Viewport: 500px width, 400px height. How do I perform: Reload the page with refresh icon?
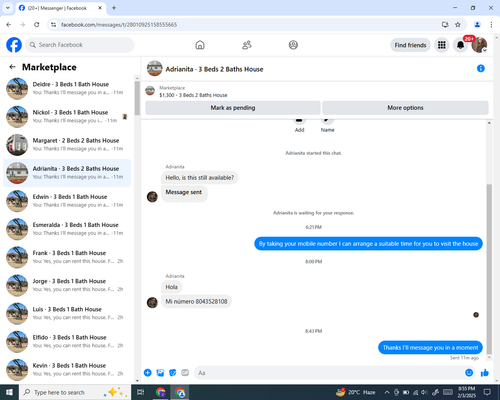[x=37, y=25]
